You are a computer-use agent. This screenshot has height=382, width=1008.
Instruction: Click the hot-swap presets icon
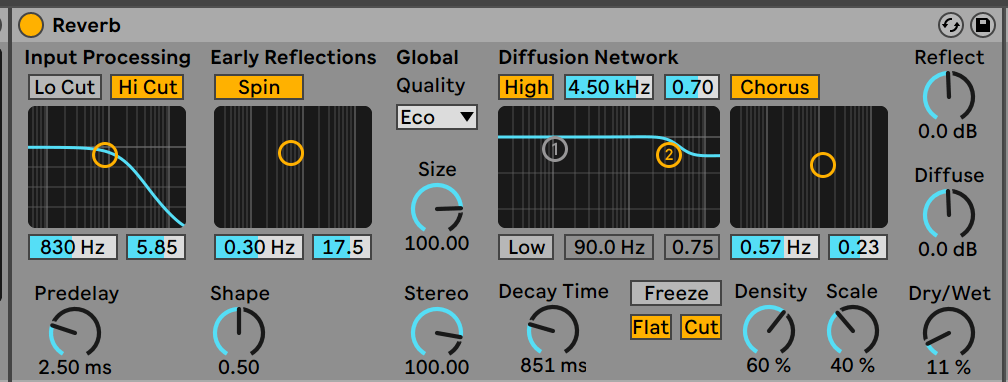951,26
